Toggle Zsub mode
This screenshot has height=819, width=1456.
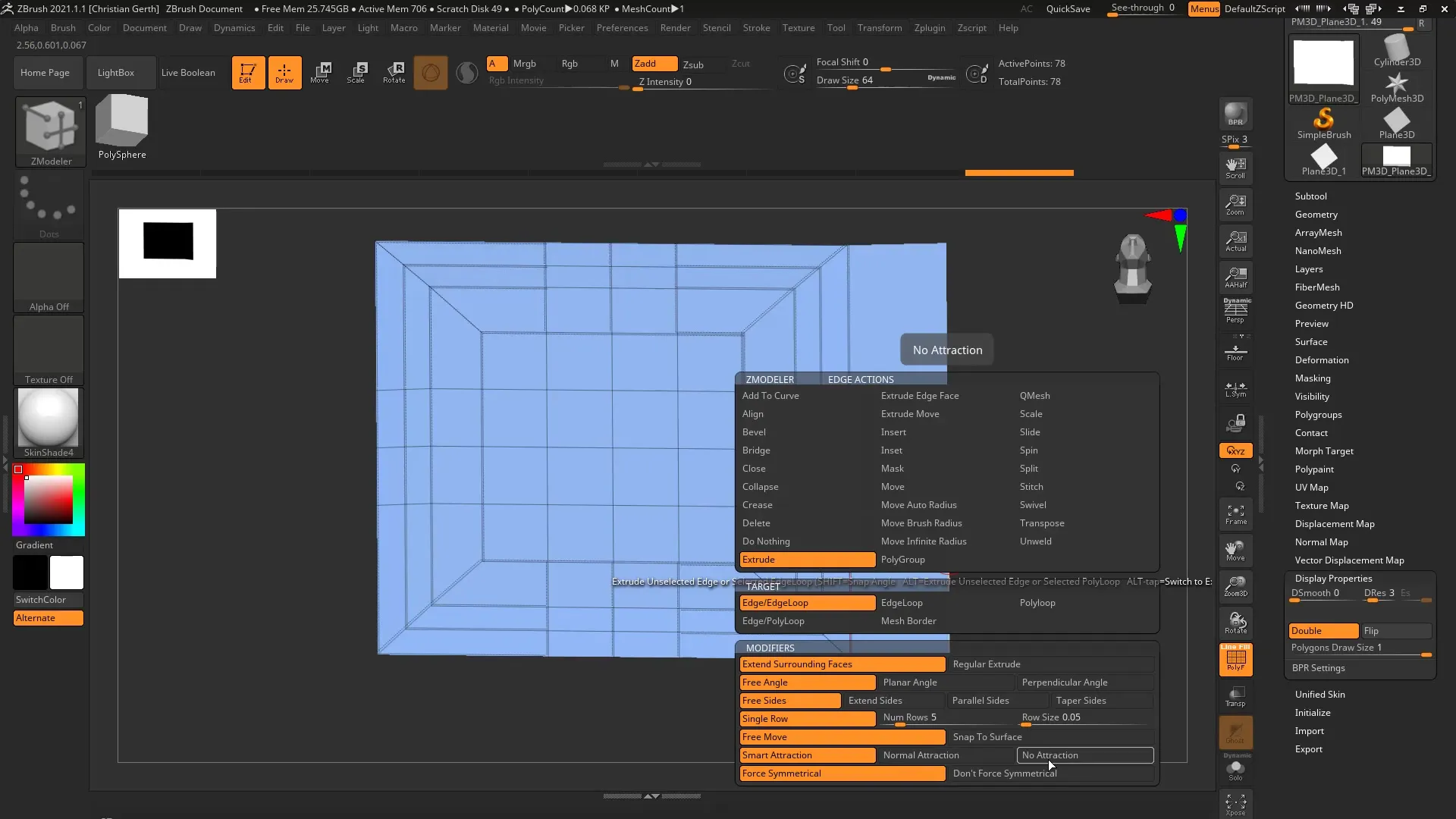point(693,64)
